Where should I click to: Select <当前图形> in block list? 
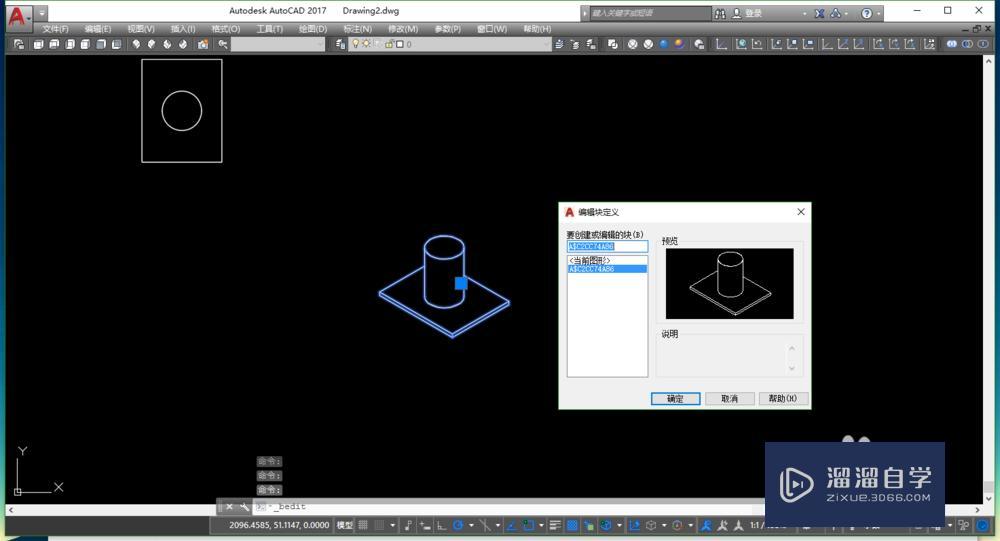(589, 260)
